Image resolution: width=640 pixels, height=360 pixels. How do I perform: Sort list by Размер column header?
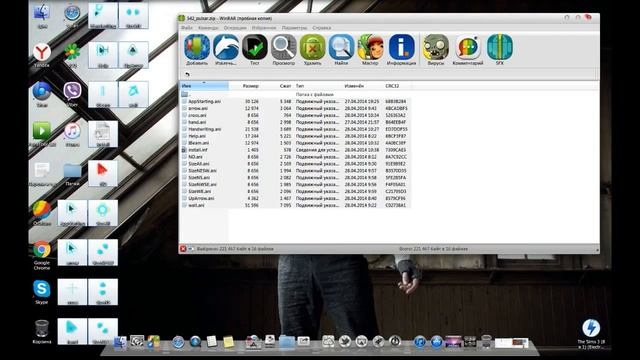pyautogui.click(x=250, y=86)
